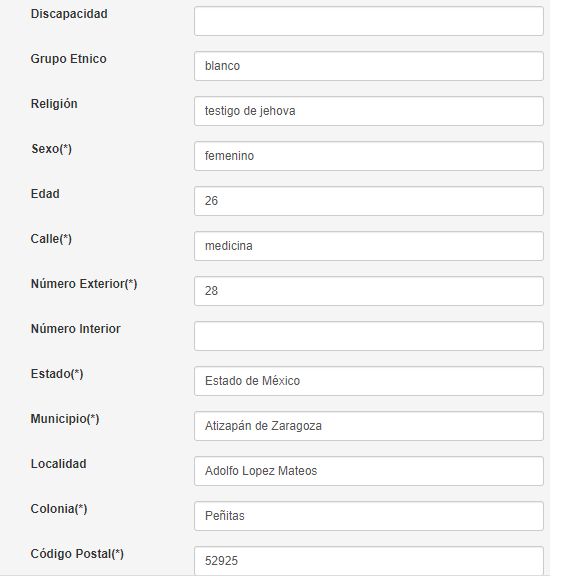The height and width of the screenshot is (582, 564).
Task: Click the Discapacidad label
Action: click(x=69, y=14)
